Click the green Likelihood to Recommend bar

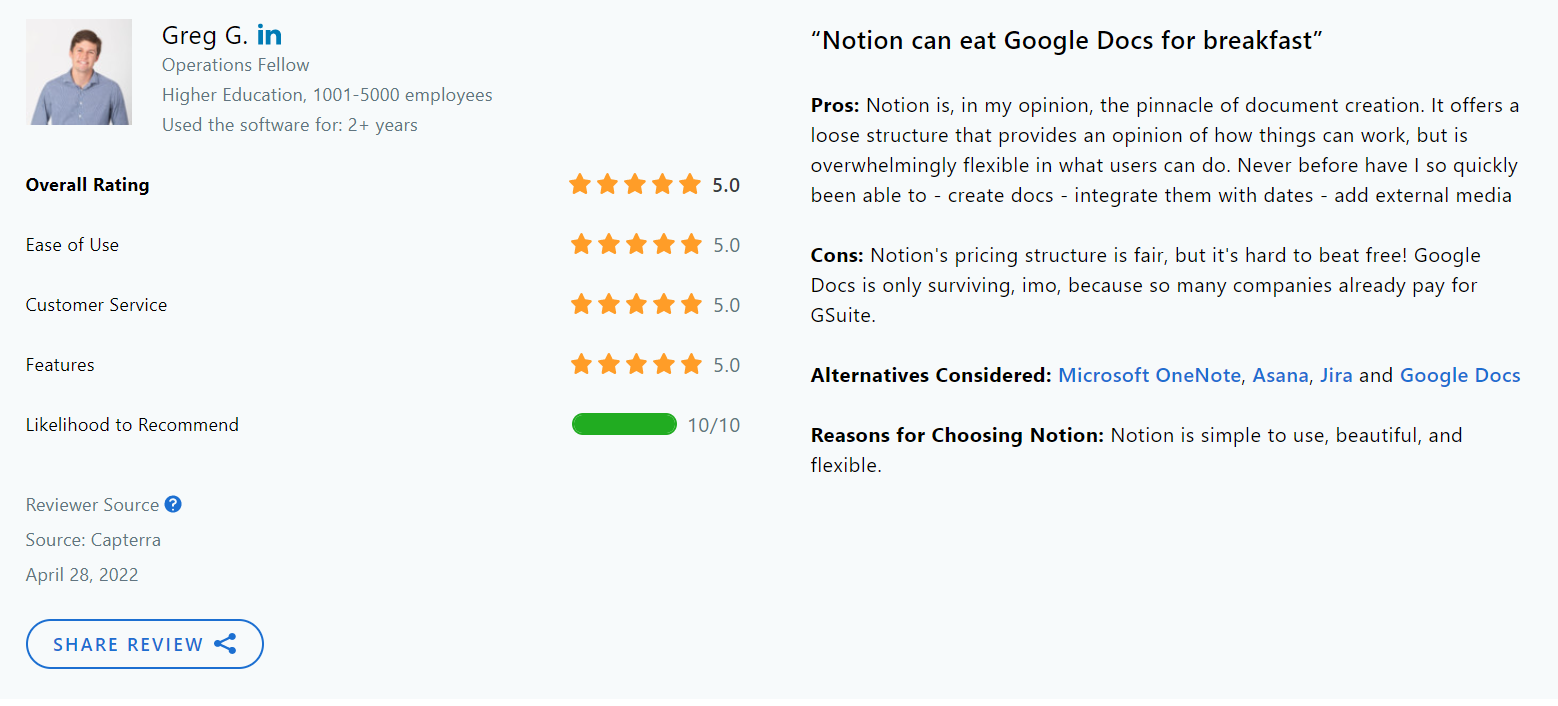pyautogui.click(x=624, y=424)
